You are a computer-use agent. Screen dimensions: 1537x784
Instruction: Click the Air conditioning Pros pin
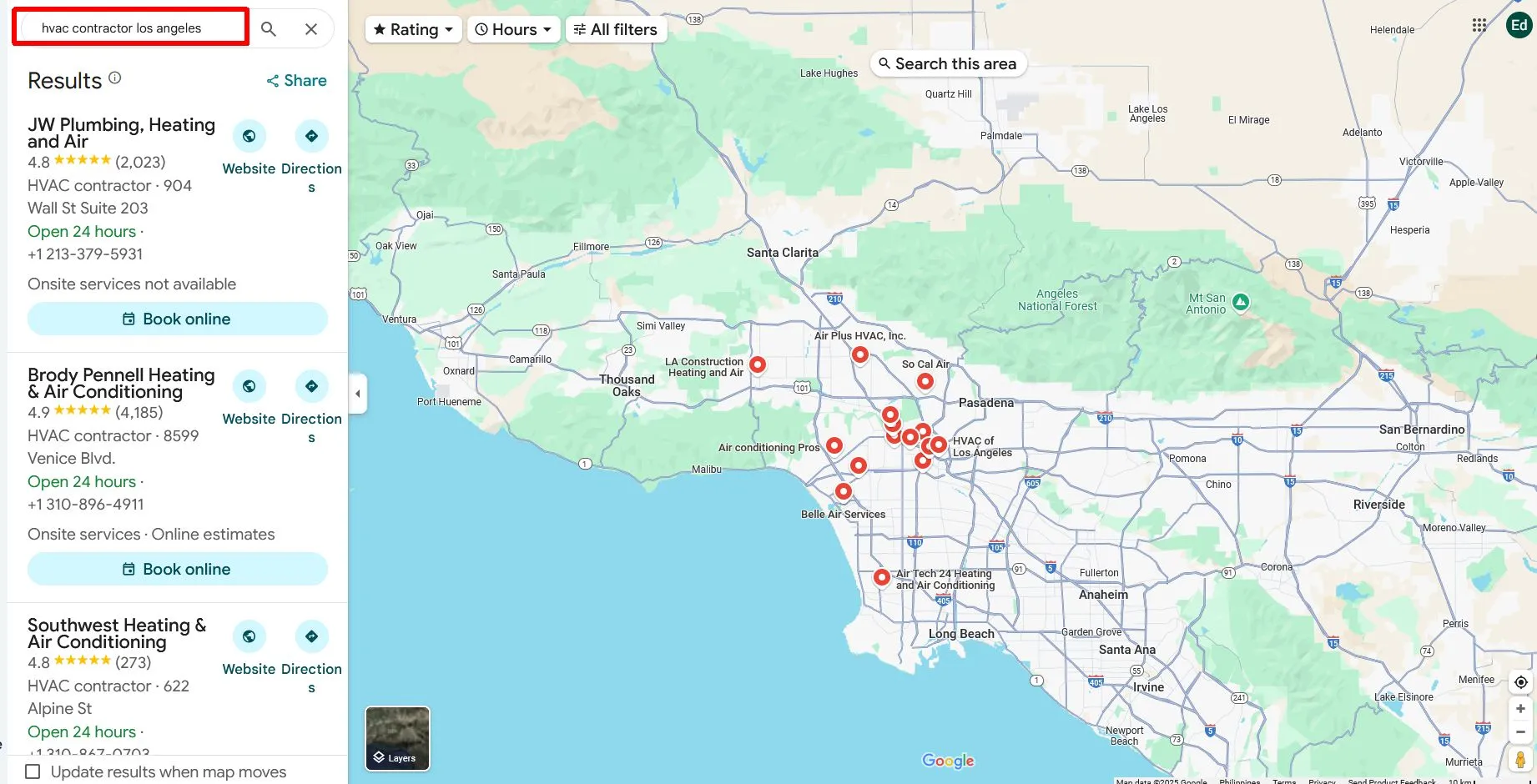coord(834,445)
